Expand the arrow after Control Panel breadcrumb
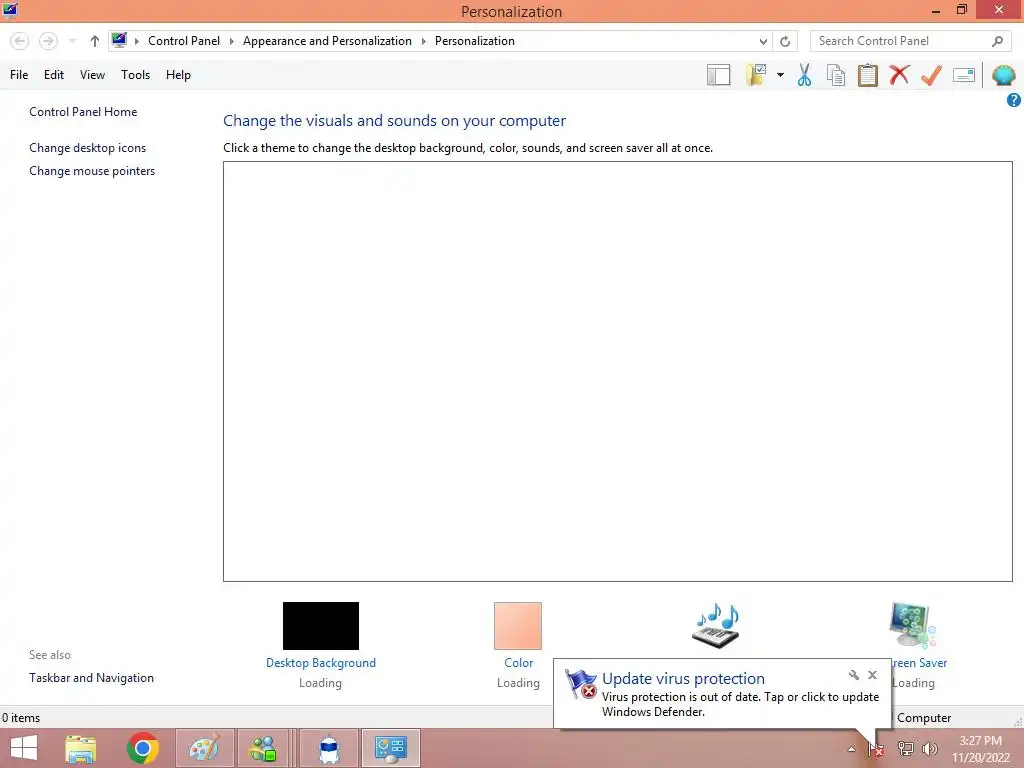The width and height of the screenshot is (1024, 768). tap(232, 41)
